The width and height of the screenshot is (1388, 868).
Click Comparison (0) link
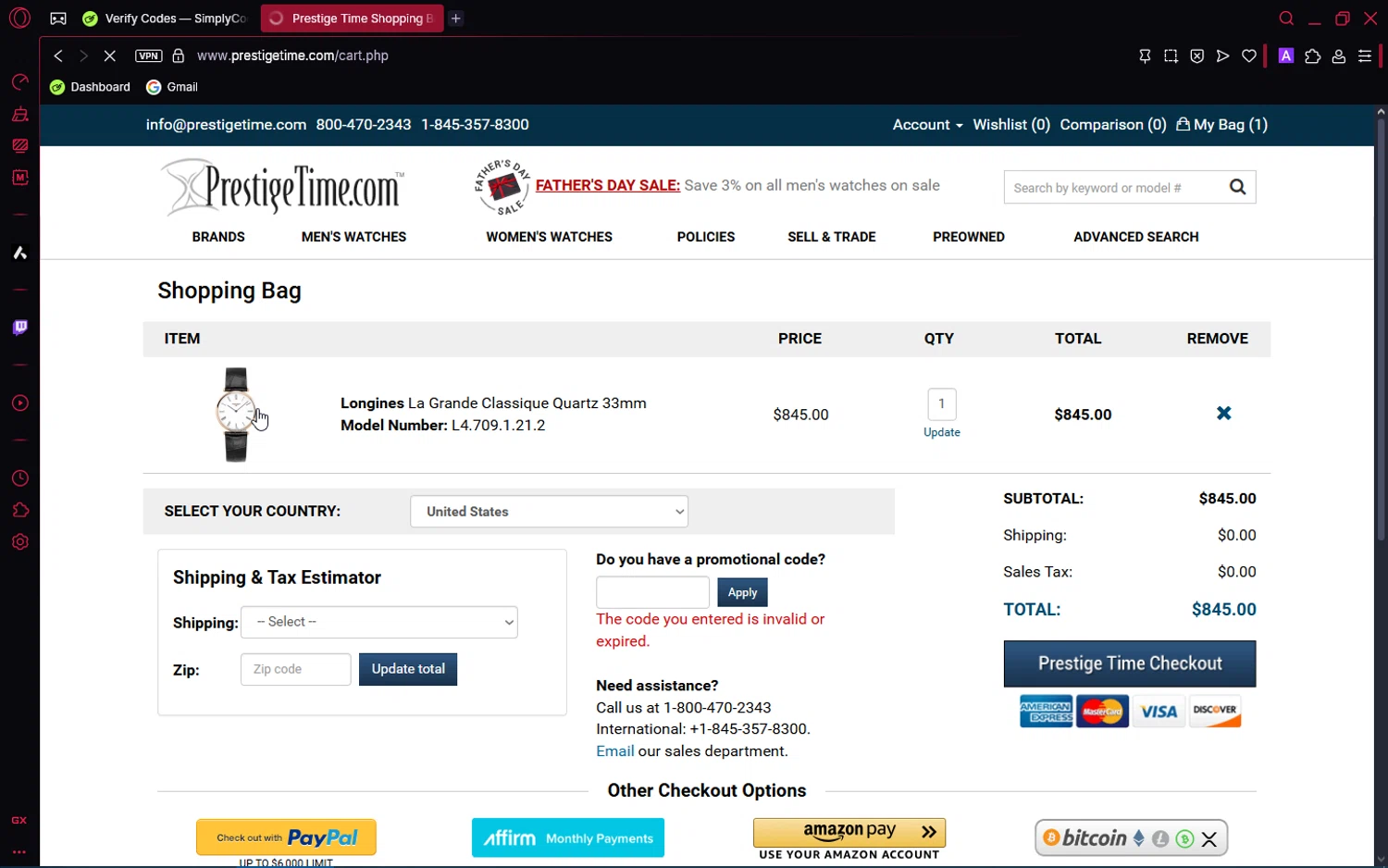(1113, 125)
